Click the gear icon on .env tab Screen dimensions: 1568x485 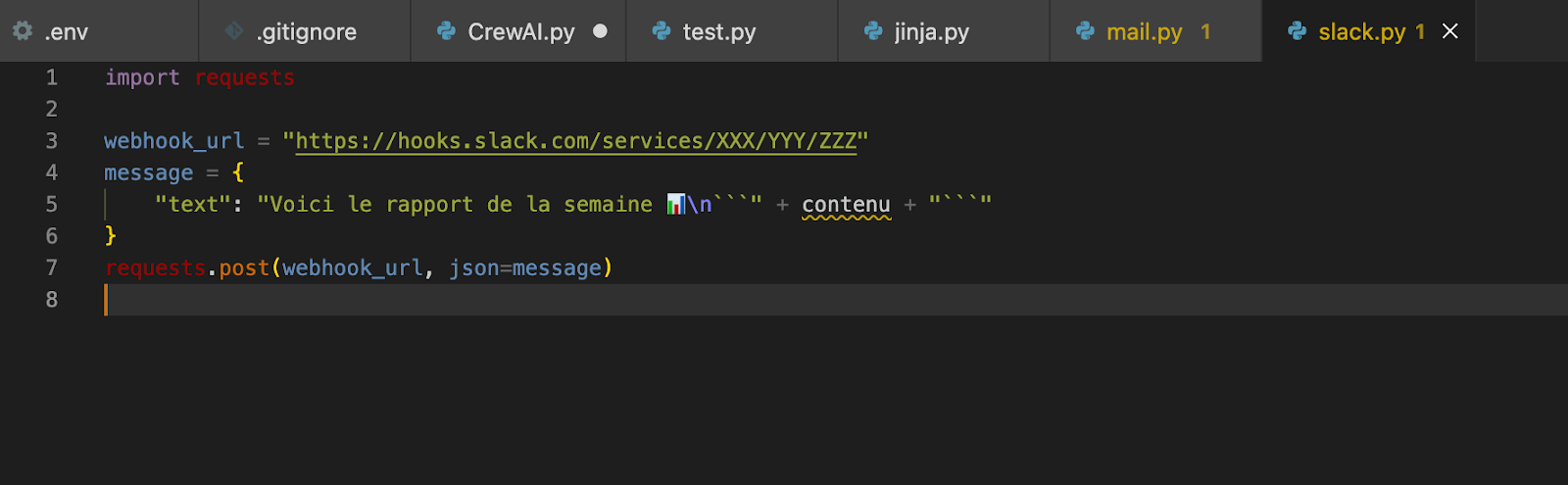tap(23, 31)
